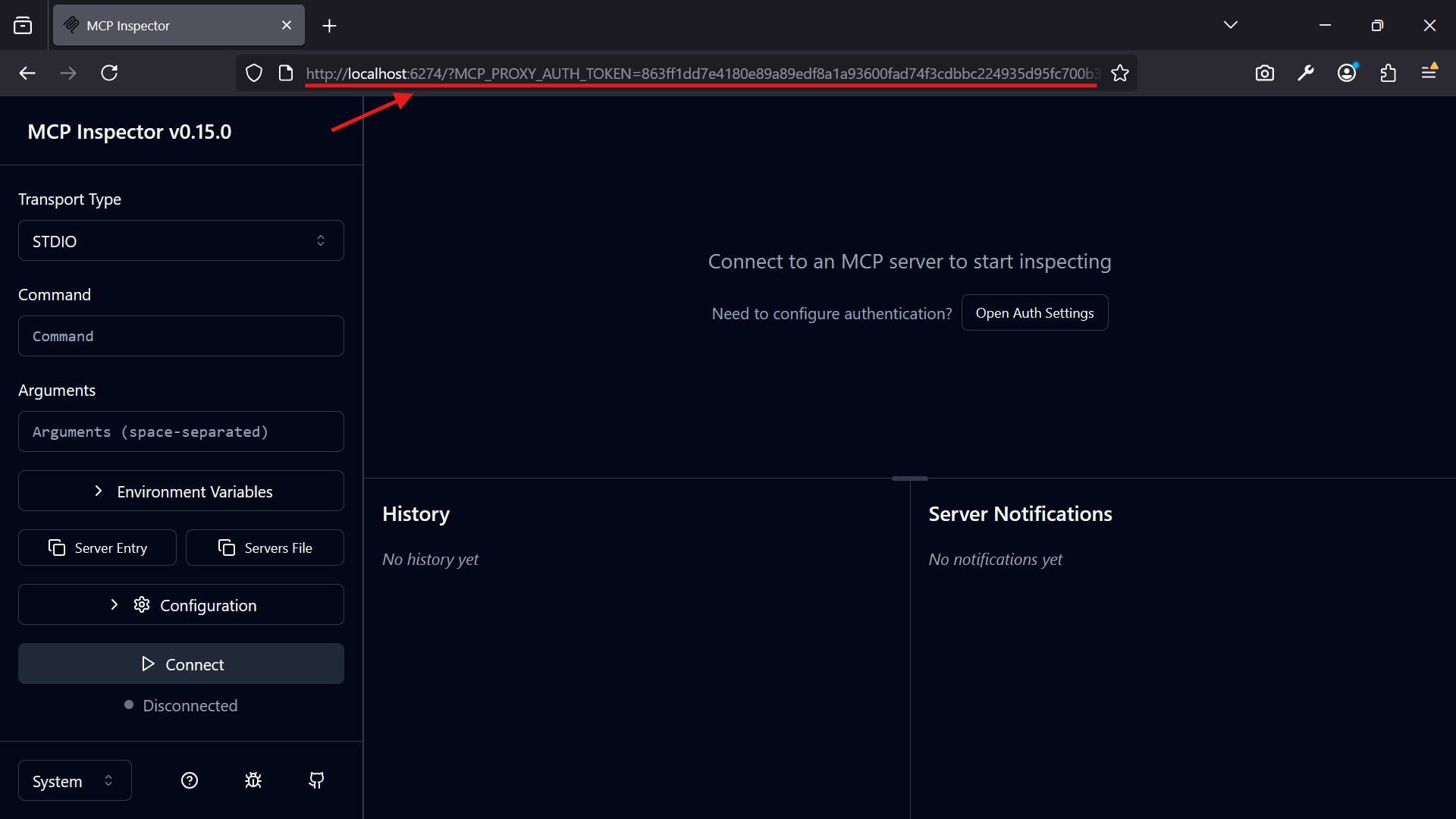Click the Command input field
The width and height of the screenshot is (1456, 819).
pyautogui.click(x=181, y=336)
